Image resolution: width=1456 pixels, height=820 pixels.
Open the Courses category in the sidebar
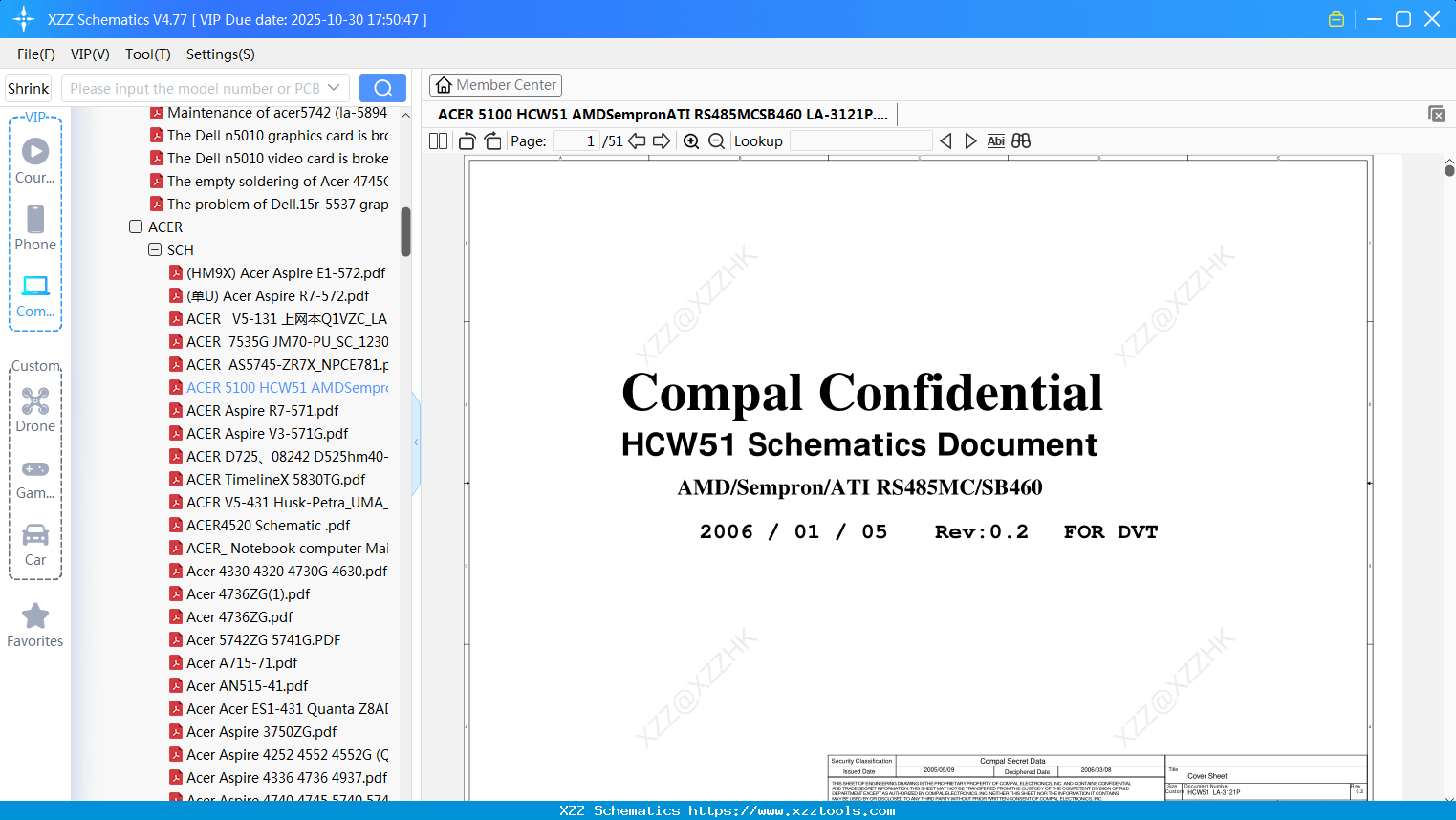[35, 162]
